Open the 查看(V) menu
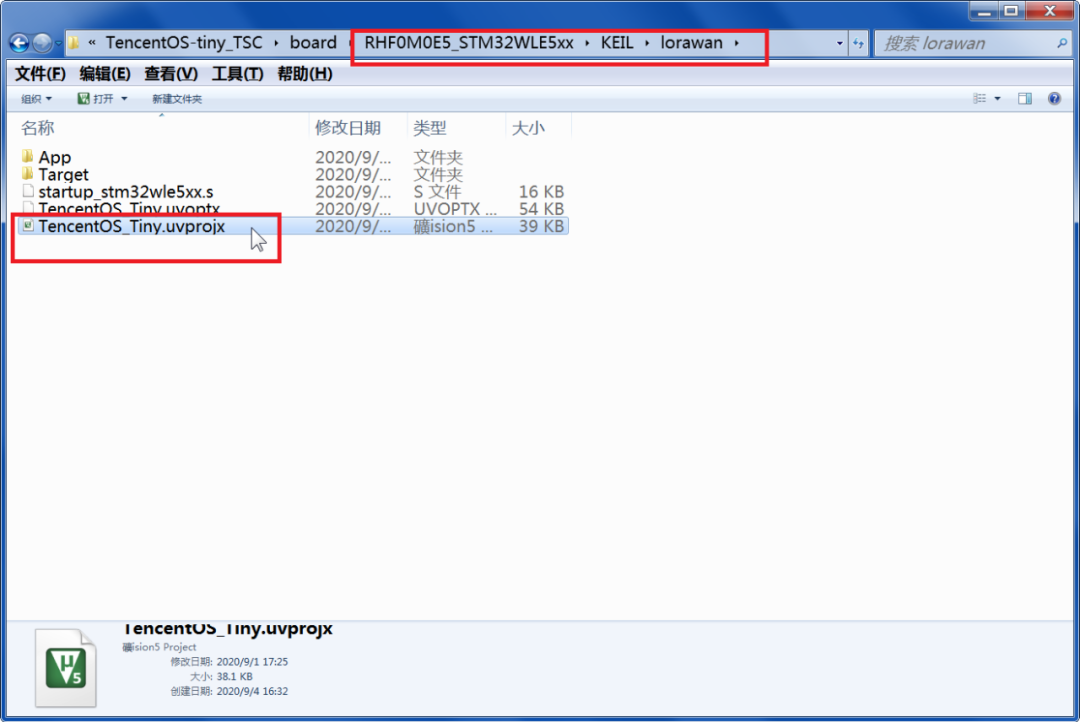The height and width of the screenshot is (722, 1080). (171, 74)
